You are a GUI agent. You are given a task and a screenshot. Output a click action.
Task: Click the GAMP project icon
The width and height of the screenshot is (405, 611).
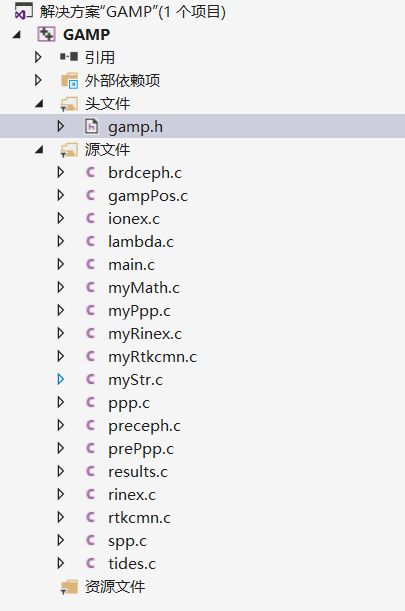click(x=46, y=34)
